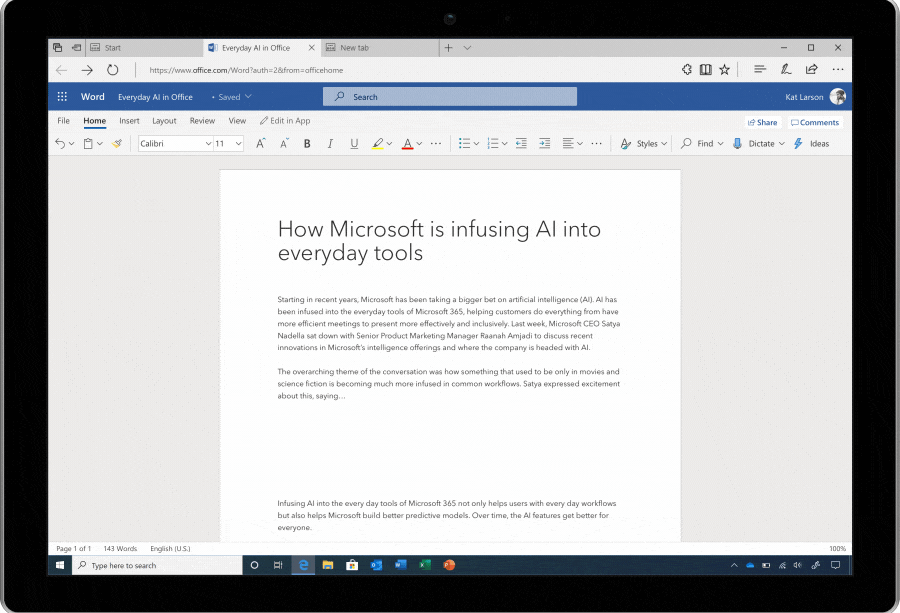Open the Comments pane button
The height and width of the screenshot is (613, 900).
point(814,122)
